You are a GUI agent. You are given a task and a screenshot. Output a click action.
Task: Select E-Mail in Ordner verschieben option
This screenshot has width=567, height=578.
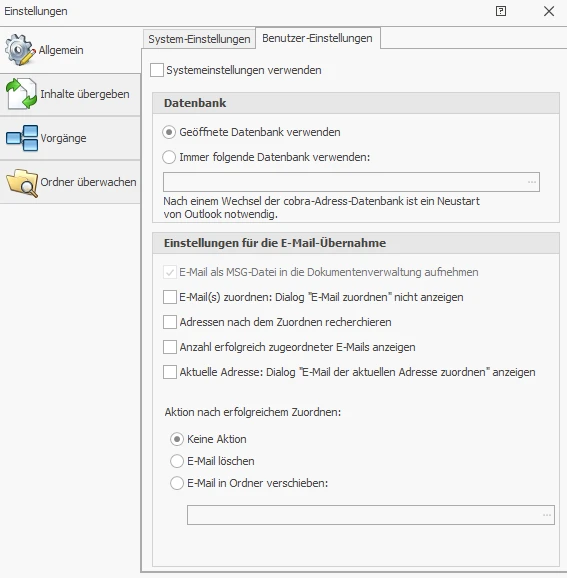coord(177,483)
